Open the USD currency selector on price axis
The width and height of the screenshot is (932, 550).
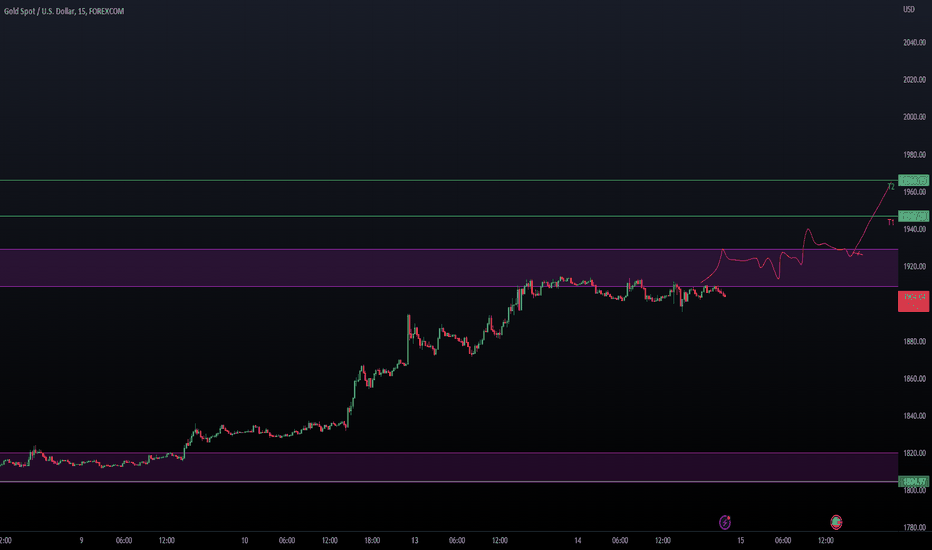point(909,9)
